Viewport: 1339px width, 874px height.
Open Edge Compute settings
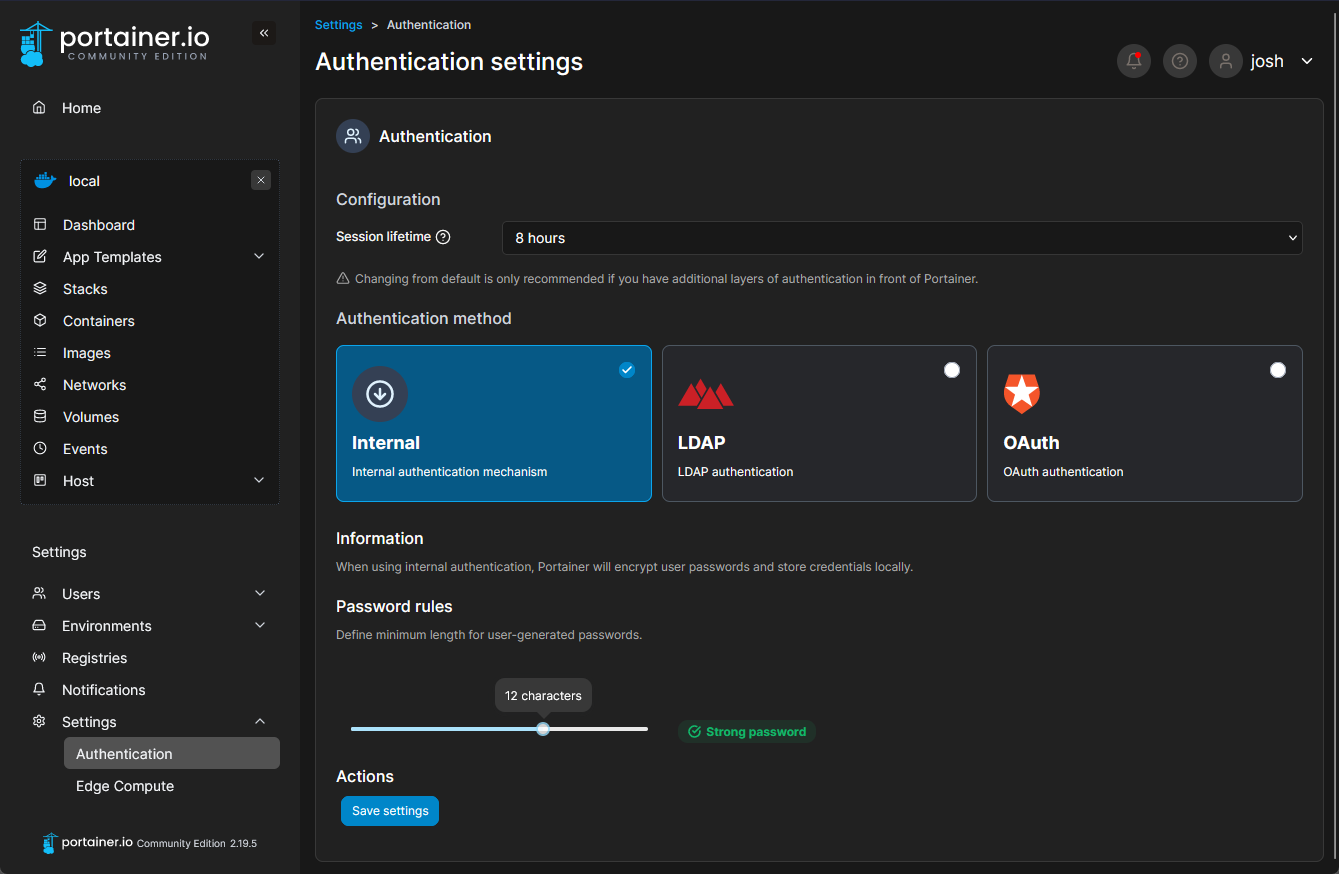(x=125, y=786)
